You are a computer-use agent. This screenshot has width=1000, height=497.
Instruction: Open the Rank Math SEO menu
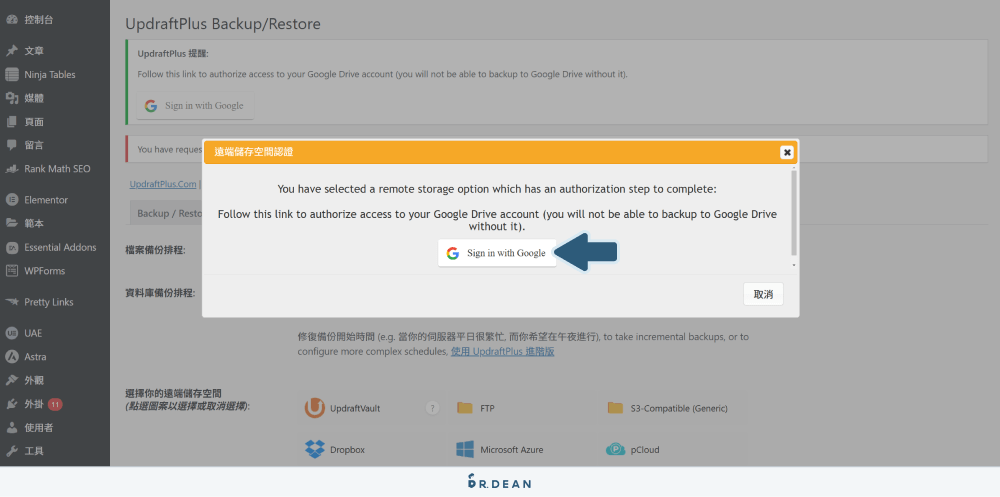click(57, 169)
